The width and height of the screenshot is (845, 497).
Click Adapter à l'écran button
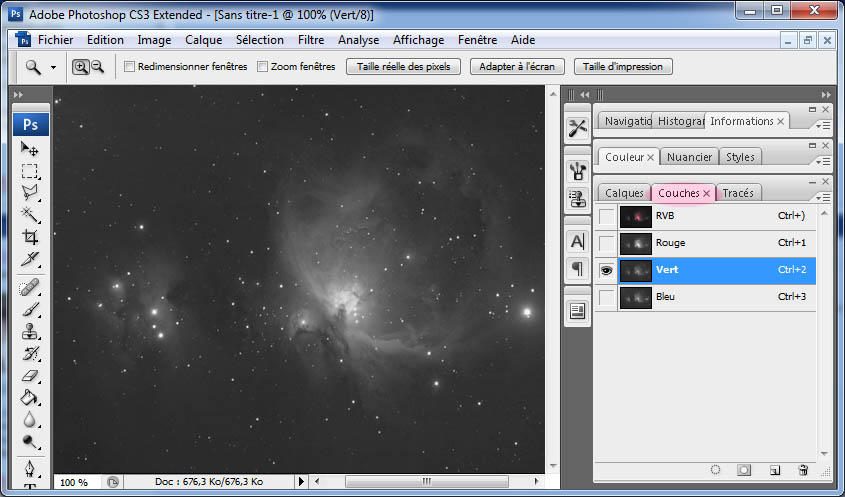click(517, 67)
